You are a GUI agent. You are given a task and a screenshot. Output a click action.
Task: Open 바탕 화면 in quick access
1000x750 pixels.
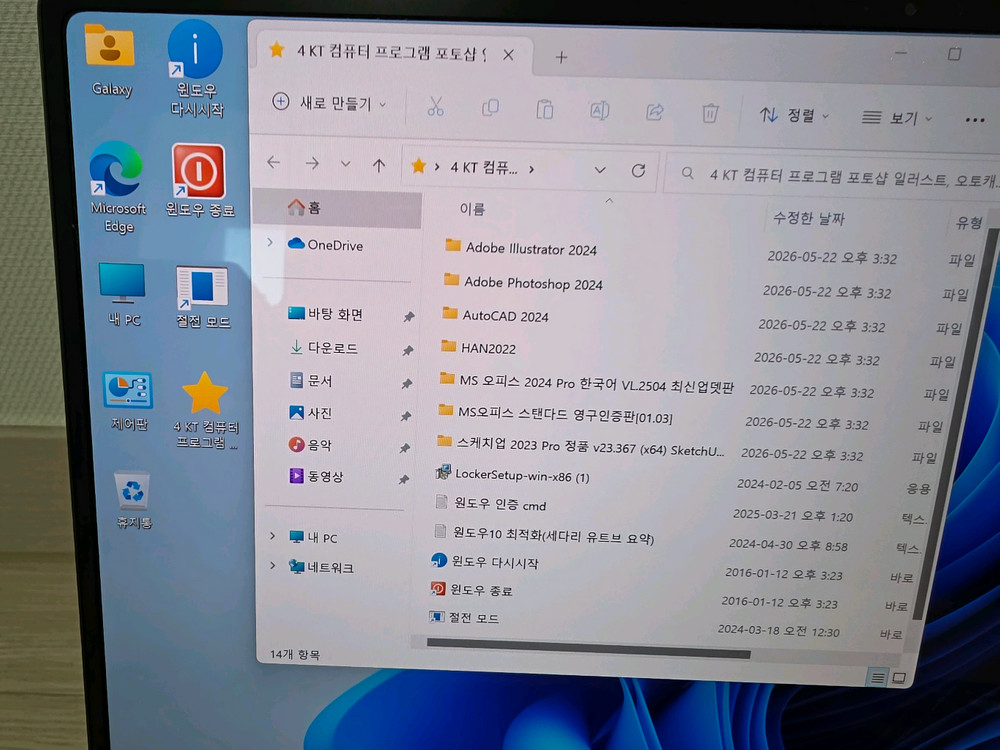click(325, 314)
